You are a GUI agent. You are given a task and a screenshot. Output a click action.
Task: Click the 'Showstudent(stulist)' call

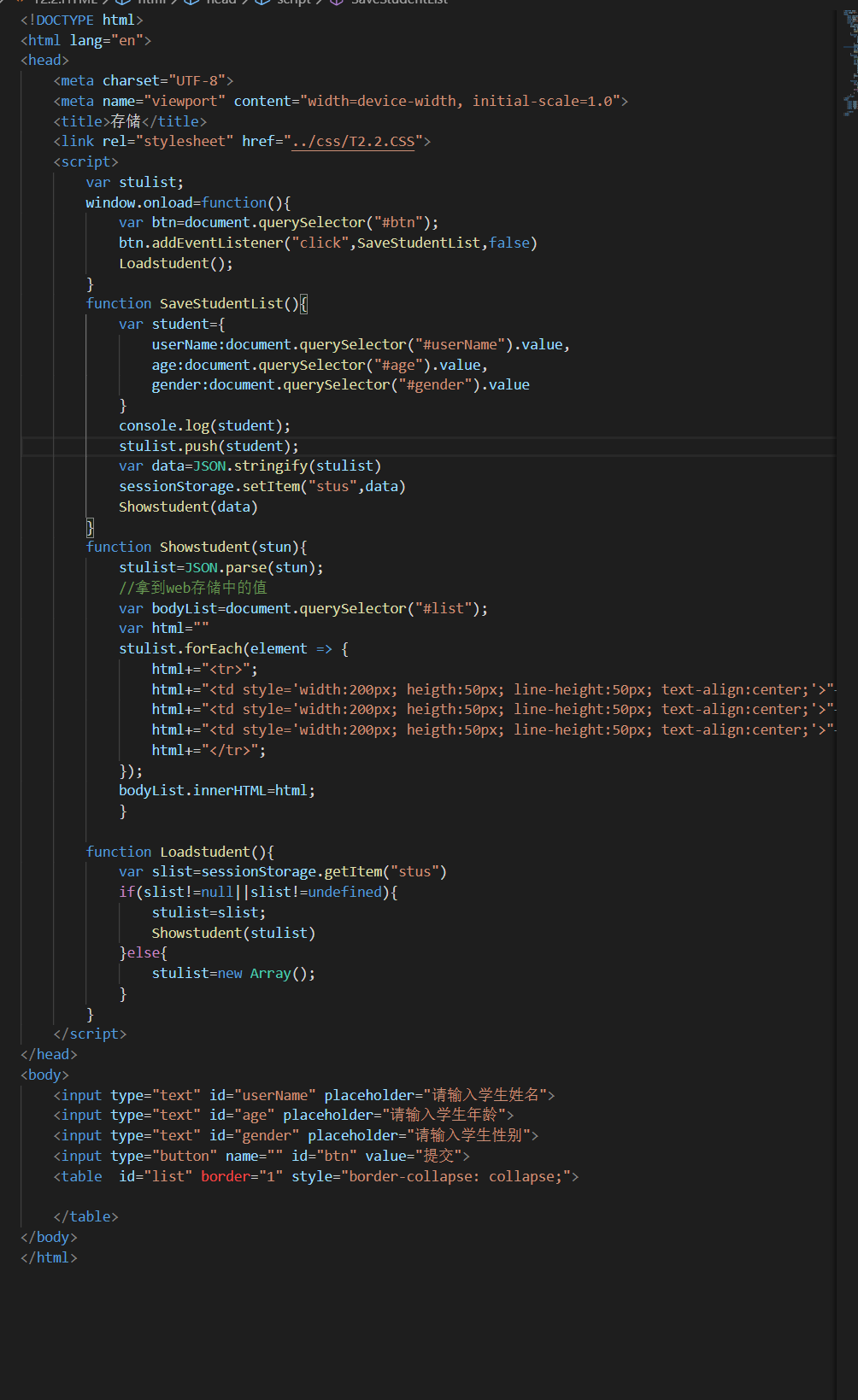(233, 933)
